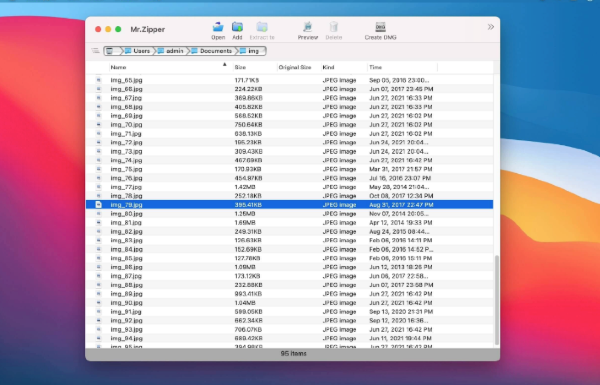Click the 750.64KB size cell
This screenshot has height=385, width=600.
coord(248,125)
